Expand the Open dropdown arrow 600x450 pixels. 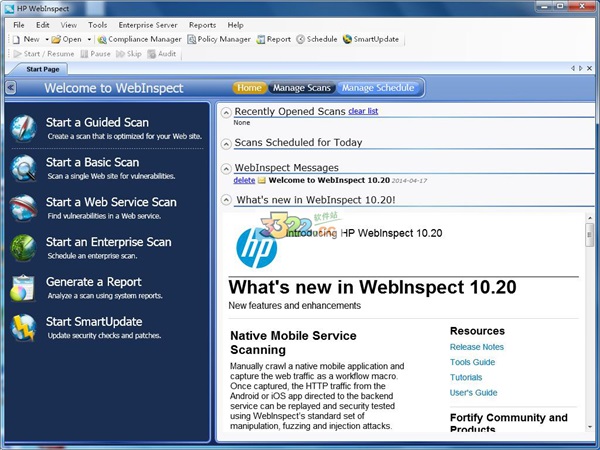[x=89, y=39]
